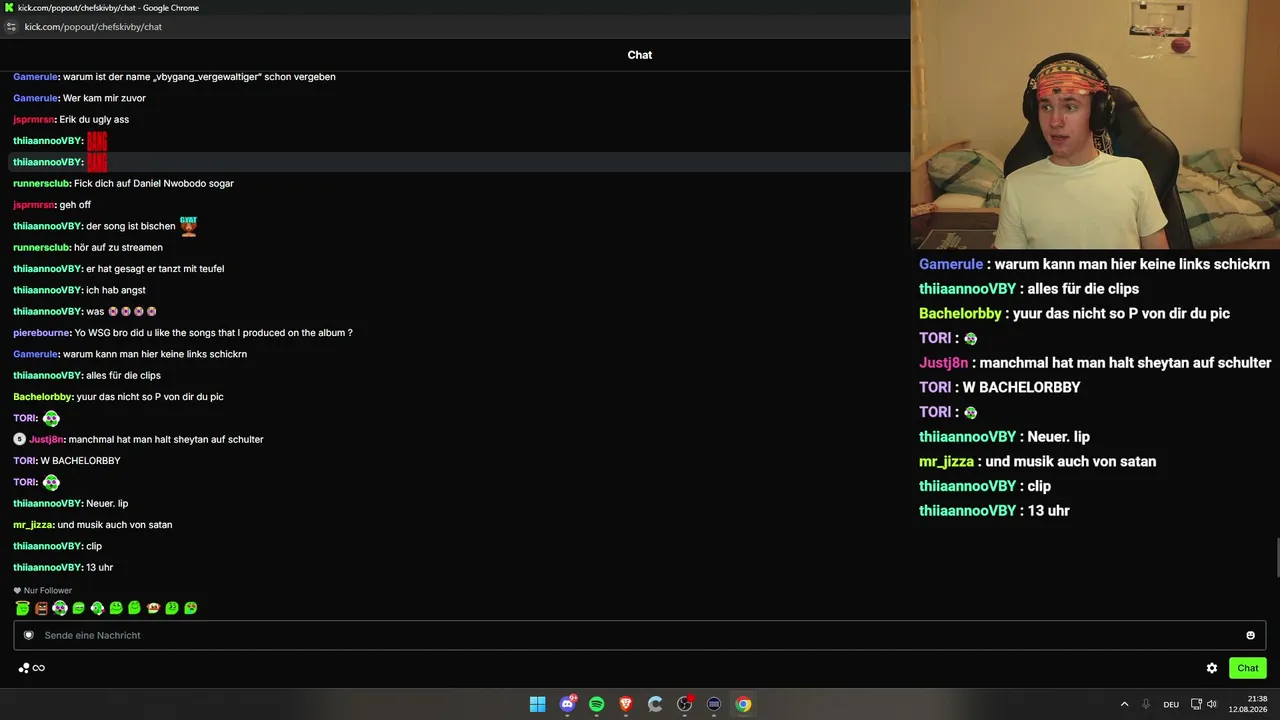Switch the DEU keyboard language

pyautogui.click(x=1171, y=704)
